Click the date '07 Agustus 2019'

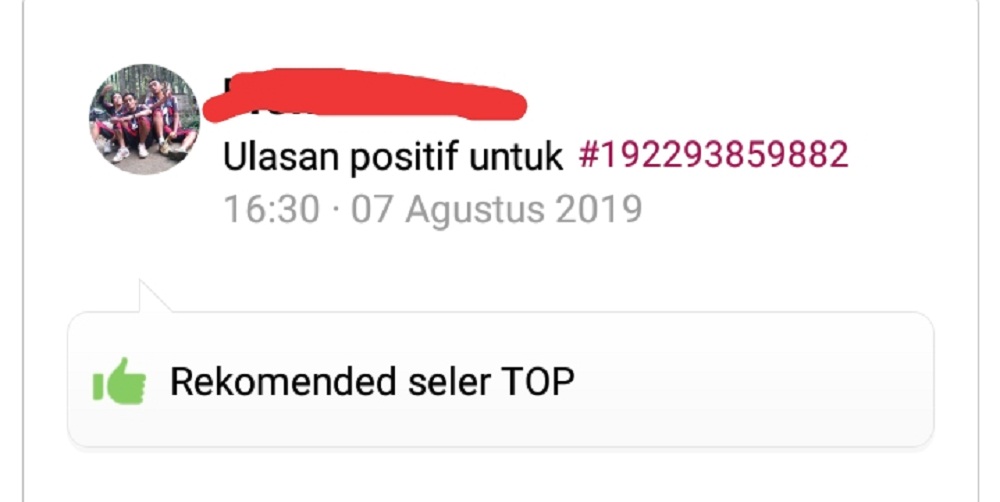496,210
